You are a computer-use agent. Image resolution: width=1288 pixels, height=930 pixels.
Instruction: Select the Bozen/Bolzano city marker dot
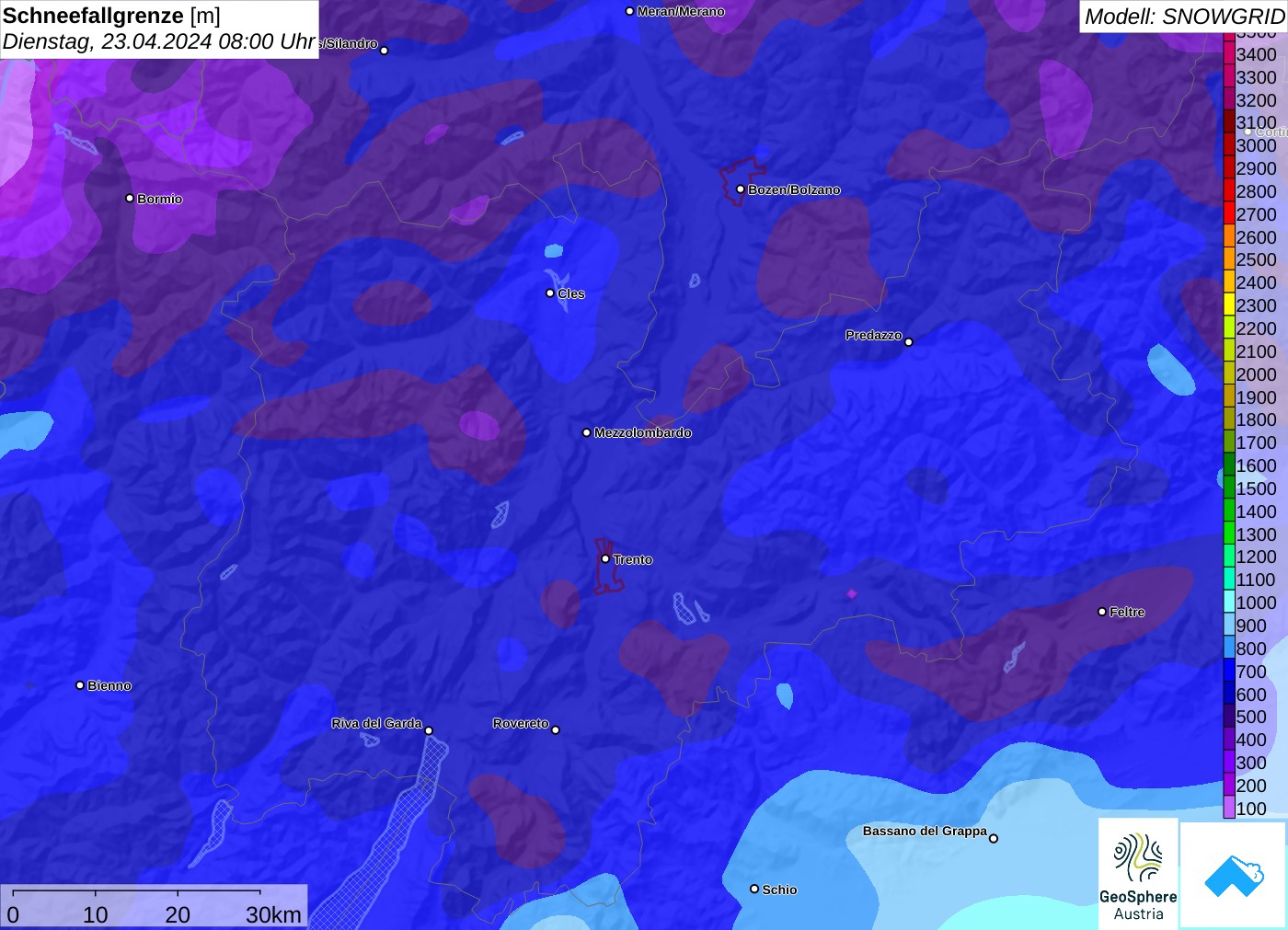click(x=741, y=189)
